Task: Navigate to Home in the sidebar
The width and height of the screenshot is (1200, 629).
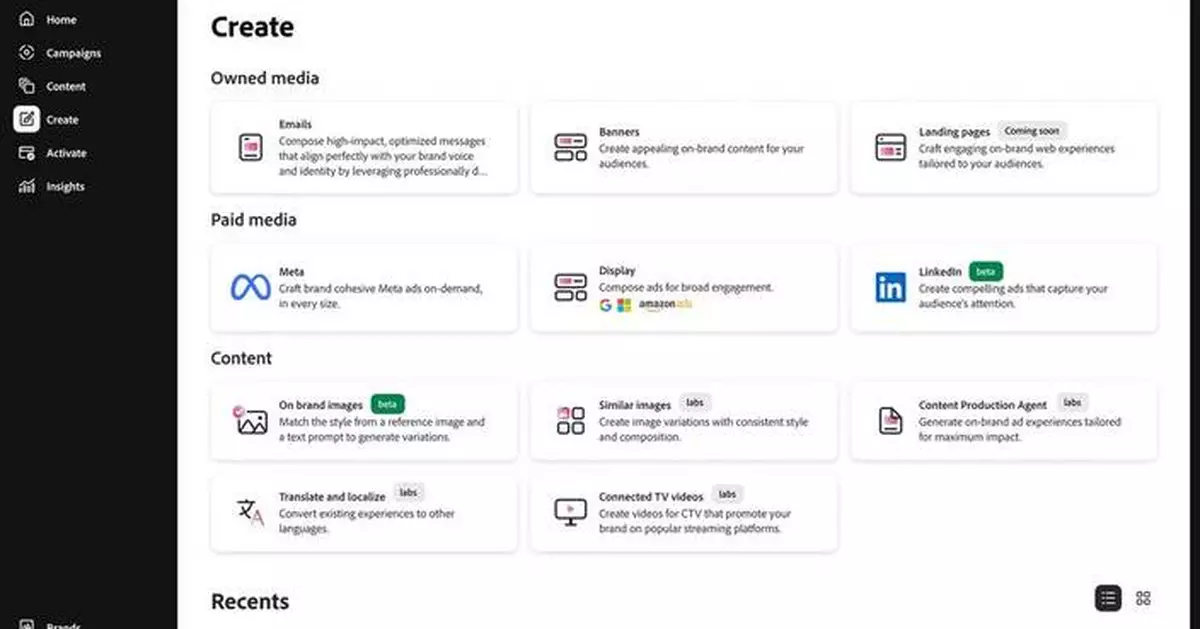Action: [x=29, y=19]
